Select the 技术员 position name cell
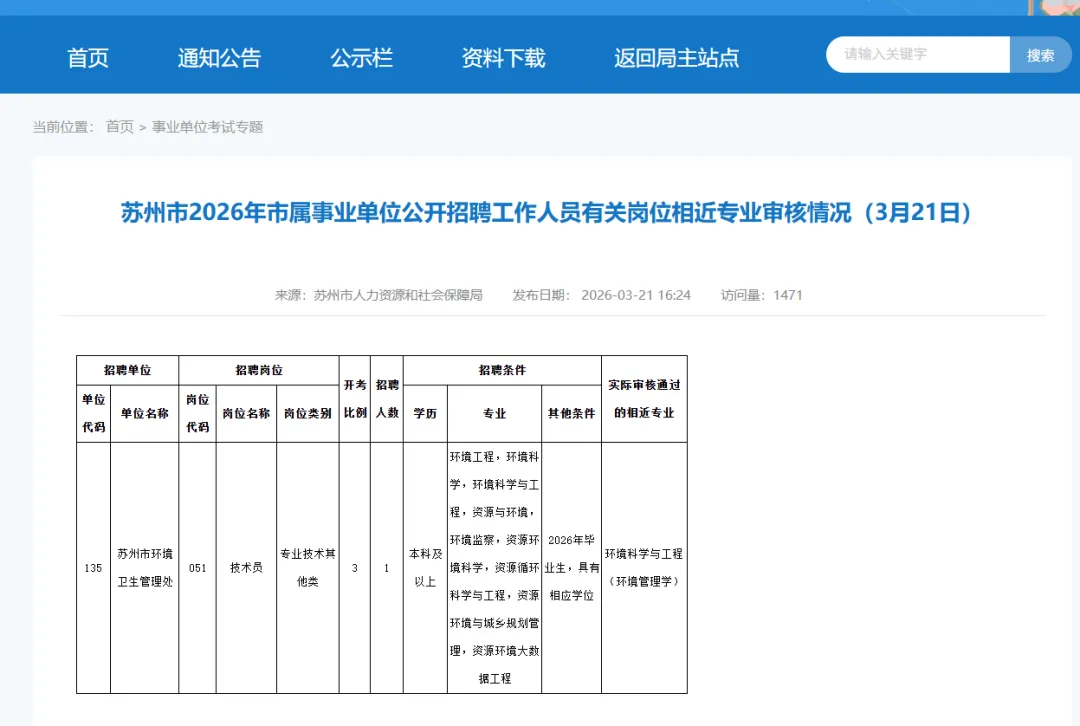The height and width of the screenshot is (726, 1080). (246, 568)
